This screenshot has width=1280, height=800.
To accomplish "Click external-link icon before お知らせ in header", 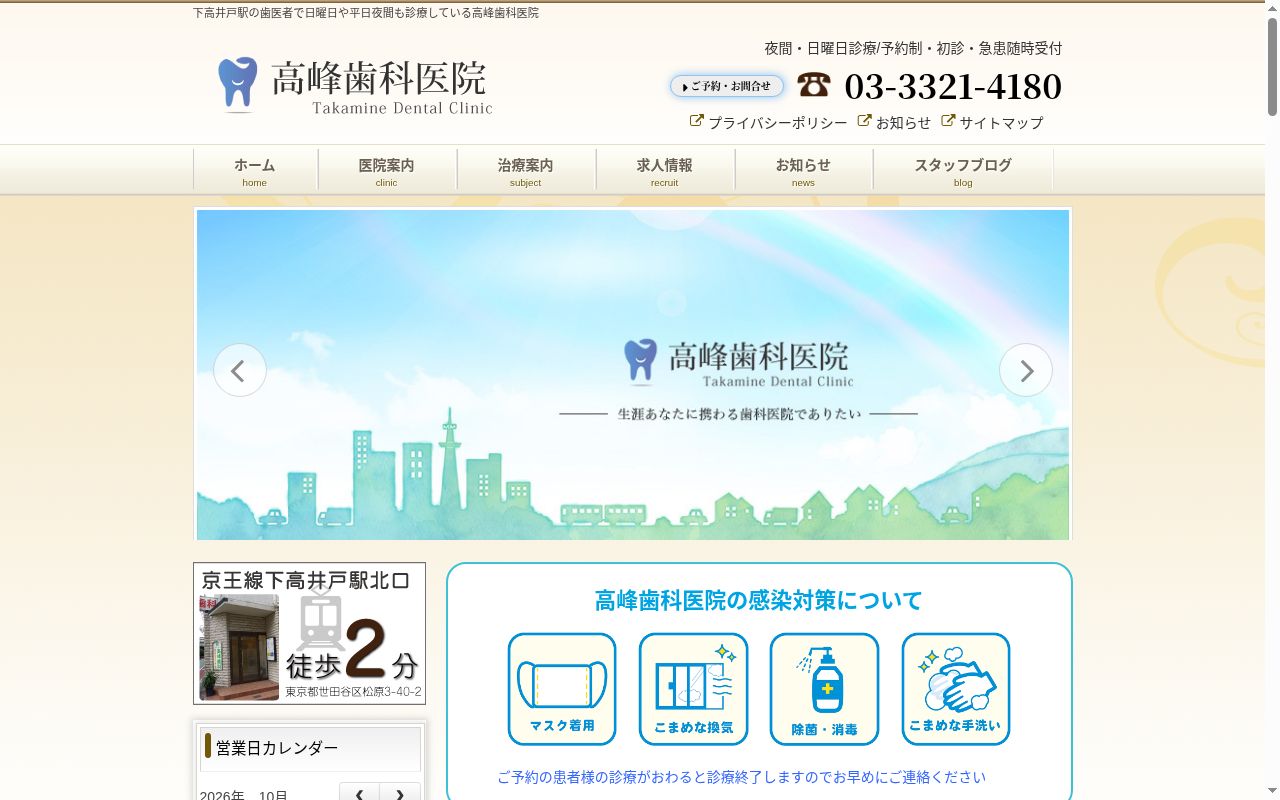I will (865, 121).
